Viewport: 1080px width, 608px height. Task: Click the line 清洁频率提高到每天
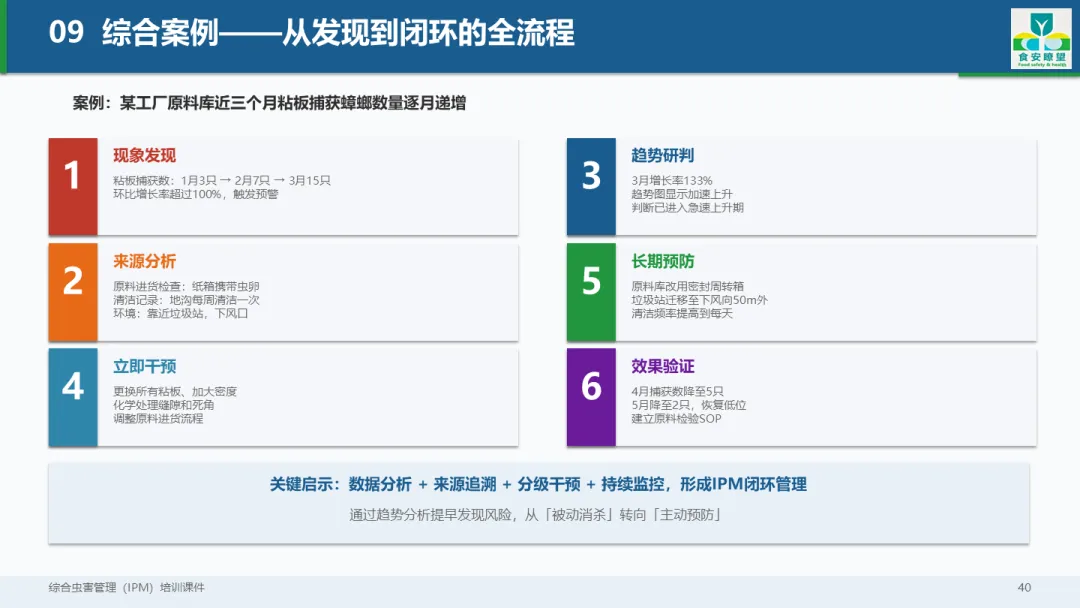pyautogui.click(x=682, y=313)
